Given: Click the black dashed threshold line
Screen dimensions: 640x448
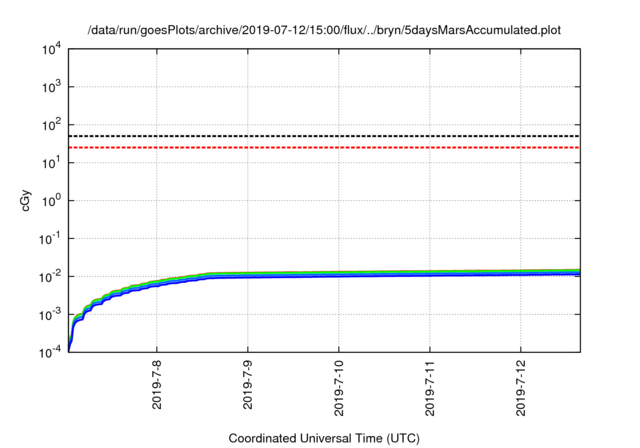Looking at the screenshot, I should pos(324,136).
